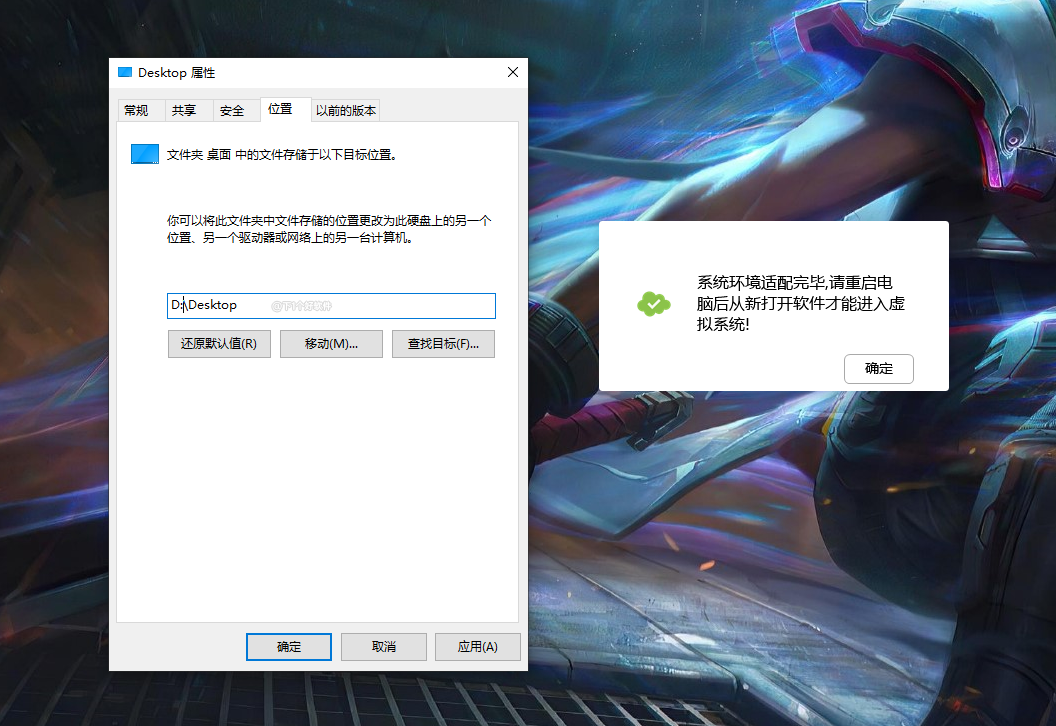Screen dimensions: 1056x726
Task: Click 确定 in the system restart message
Action: pos(879,369)
